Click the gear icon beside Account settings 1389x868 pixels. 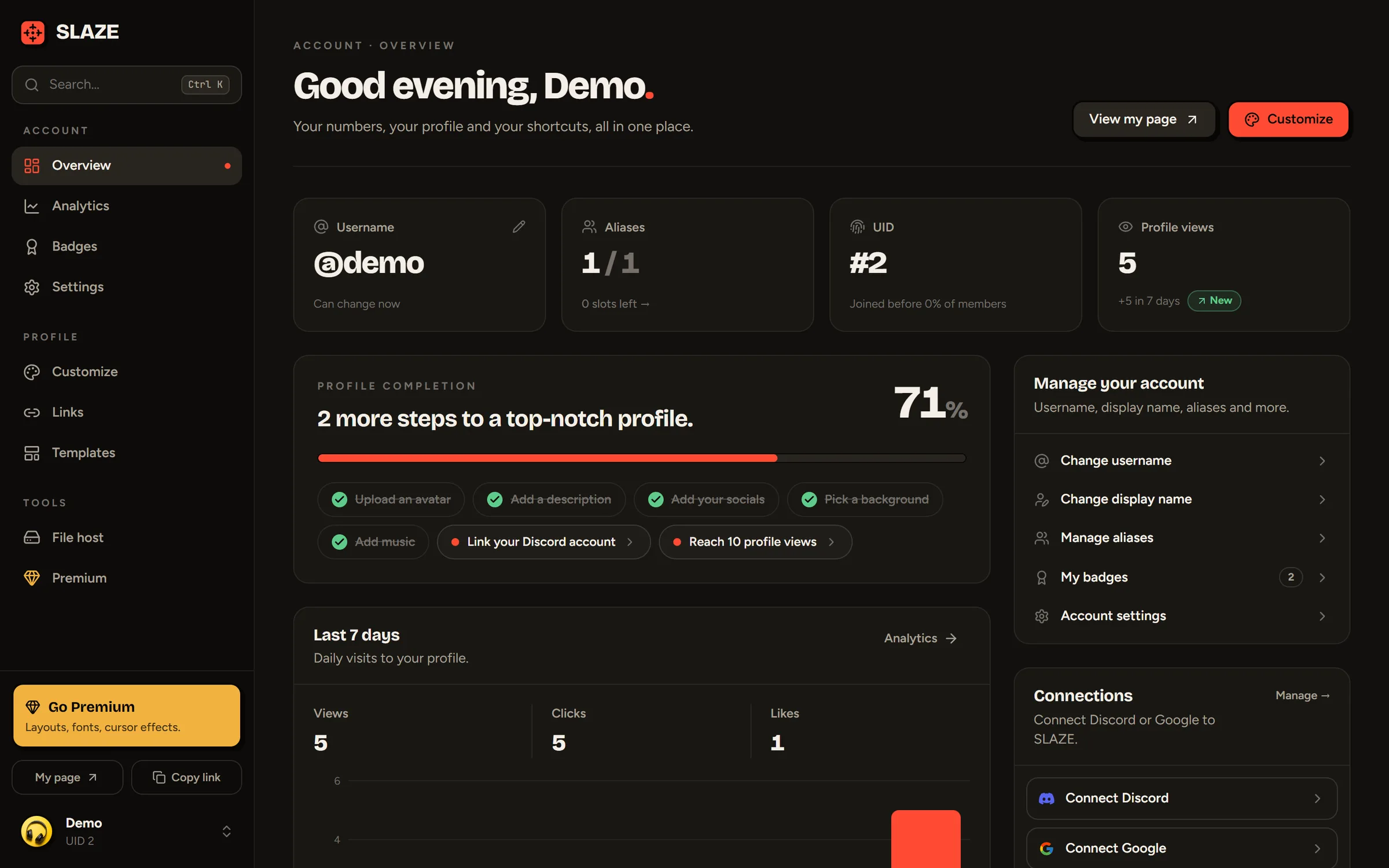(x=1041, y=616)
